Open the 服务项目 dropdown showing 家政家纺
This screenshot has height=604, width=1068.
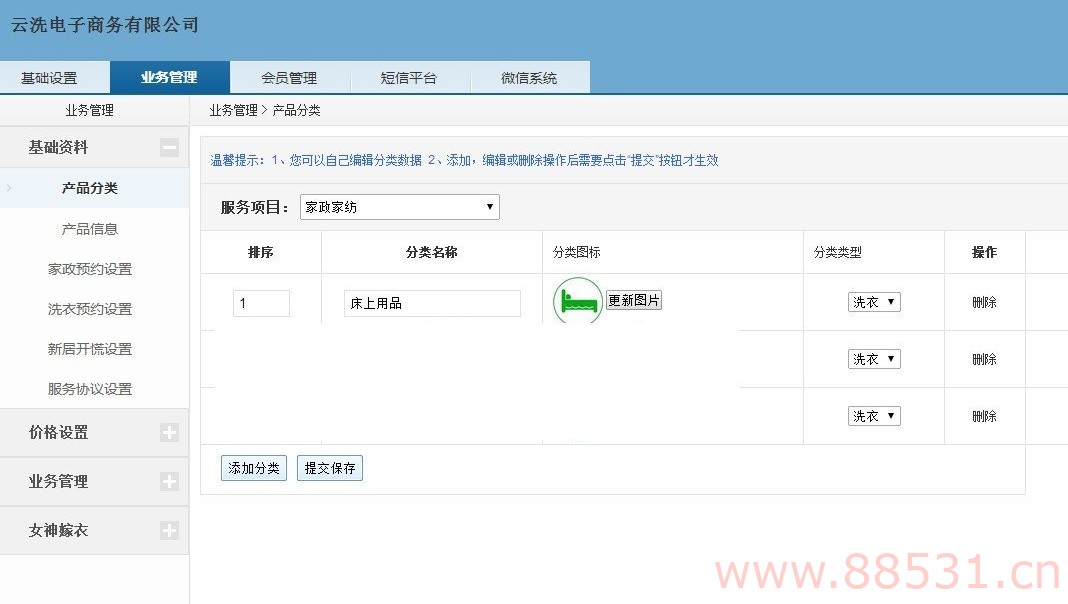pyautogui.click(x=400, y=207)
